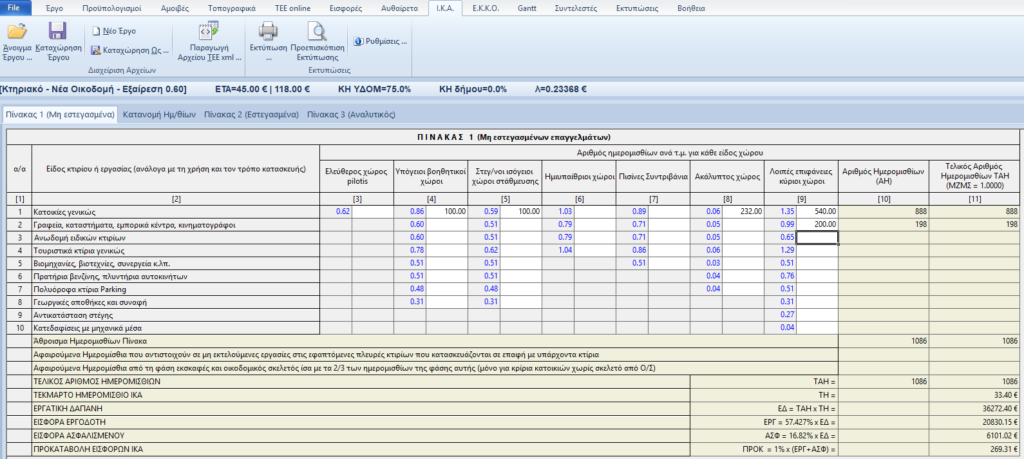Open Προεπισκόπηση Εκτύπωσης print preview
The width and height of the screenshot is (1024, 459).
(x=316, y=32)
